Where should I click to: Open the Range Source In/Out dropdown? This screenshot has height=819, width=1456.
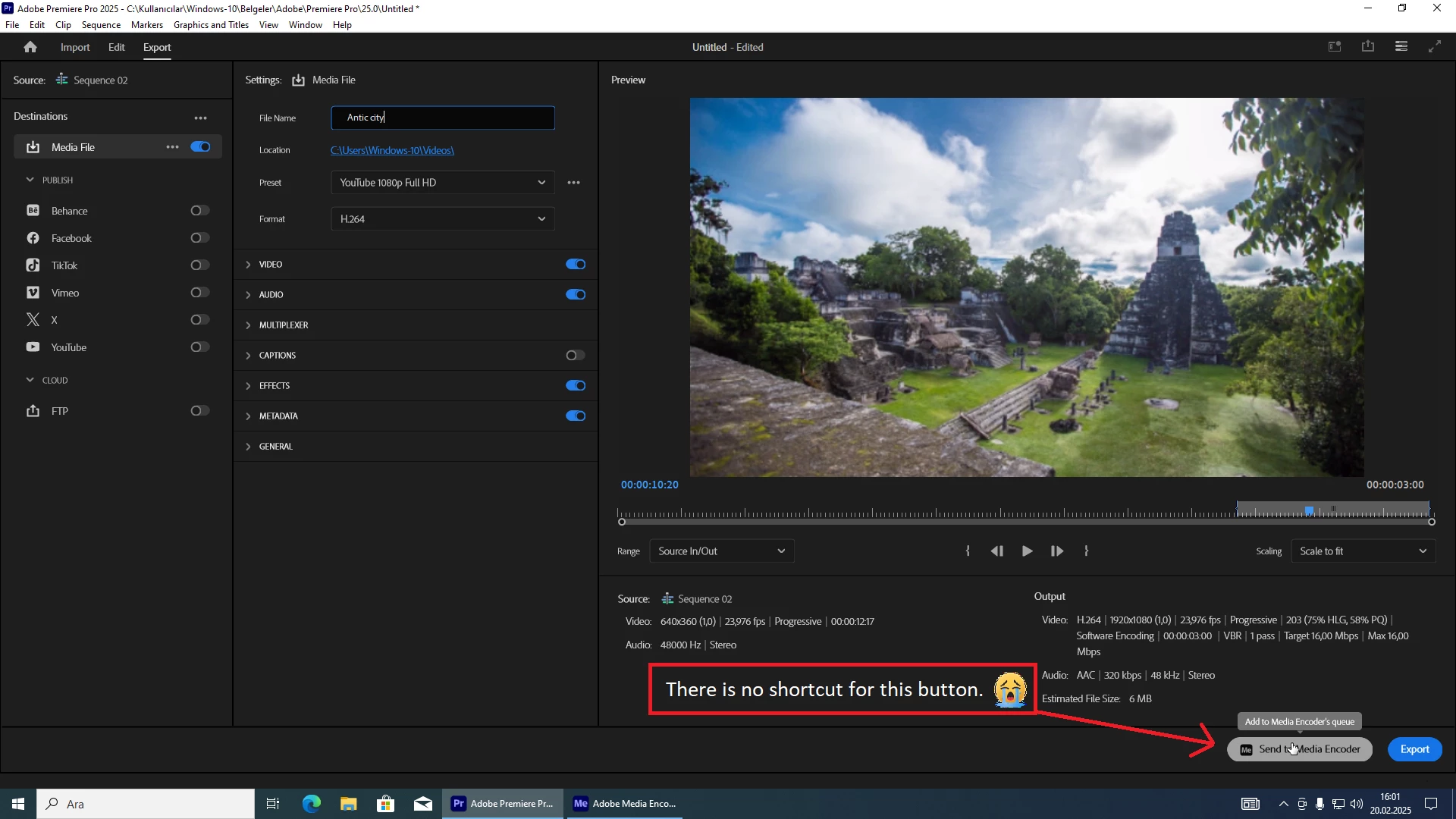point(720,551)
